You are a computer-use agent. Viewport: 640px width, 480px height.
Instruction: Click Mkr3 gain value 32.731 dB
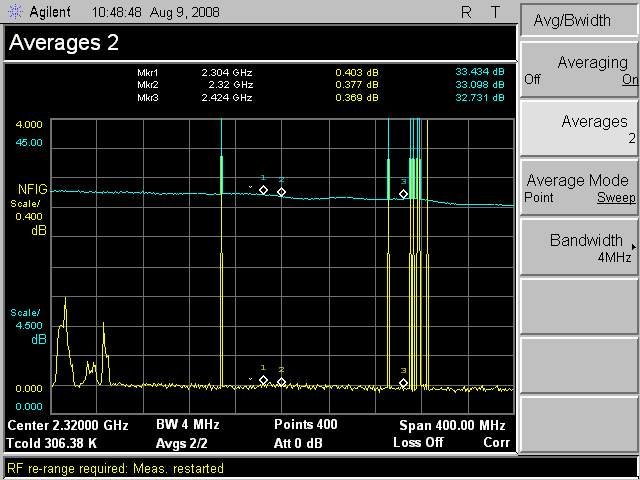coord(480,98)
